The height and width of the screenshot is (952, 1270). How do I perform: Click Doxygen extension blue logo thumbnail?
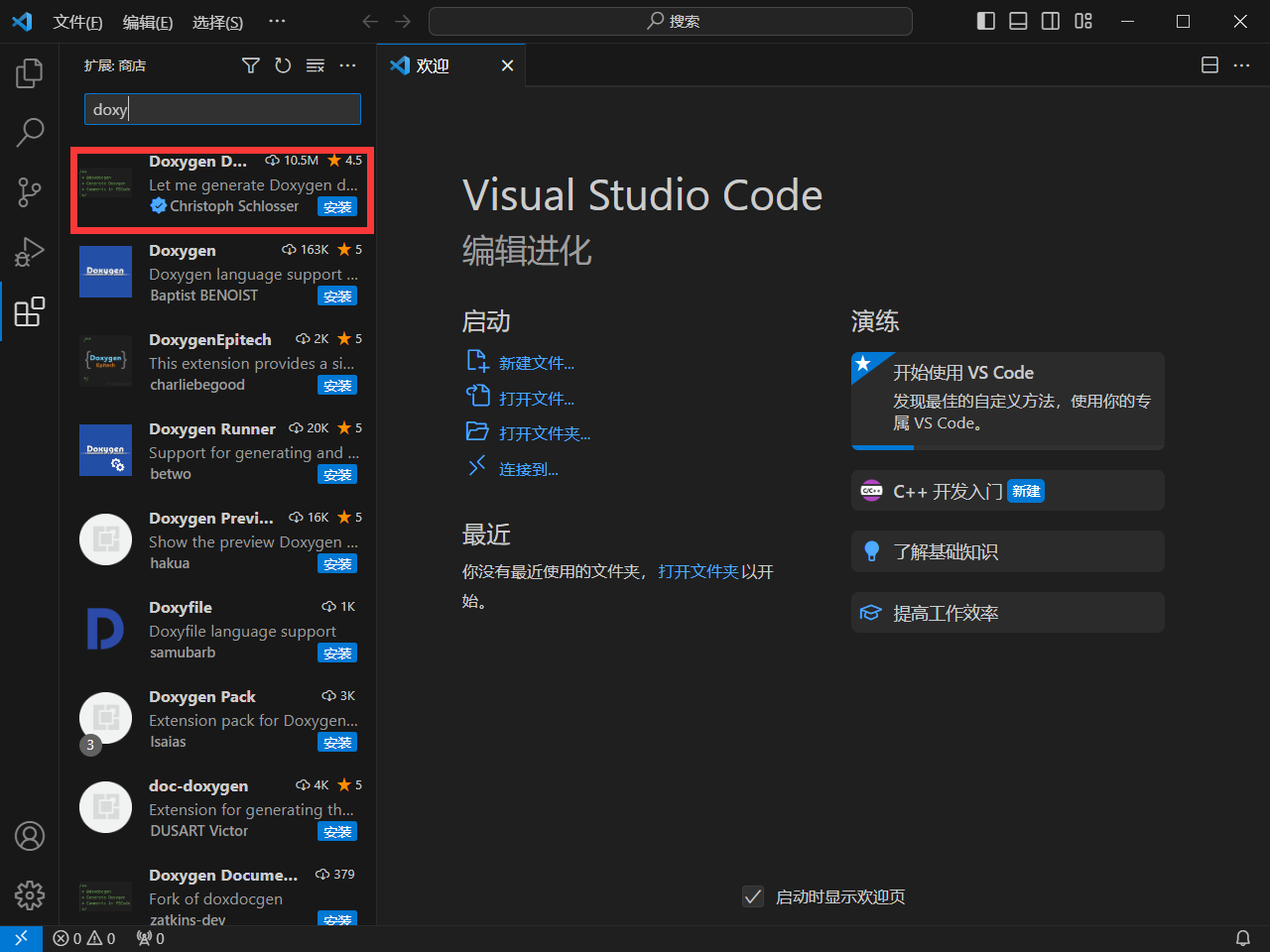[105, 272]
